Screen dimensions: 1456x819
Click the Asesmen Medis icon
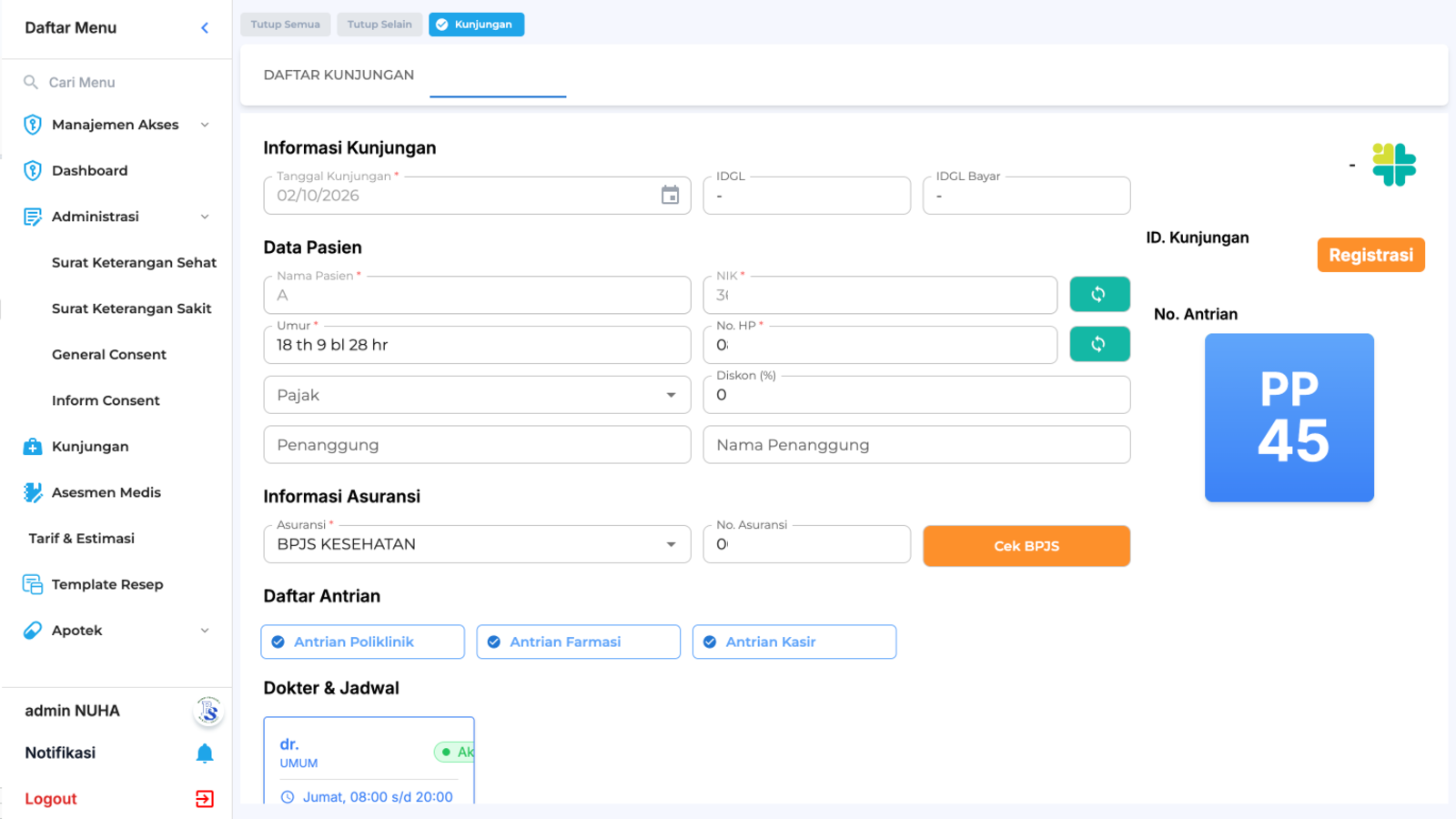(x=33, y=492)
